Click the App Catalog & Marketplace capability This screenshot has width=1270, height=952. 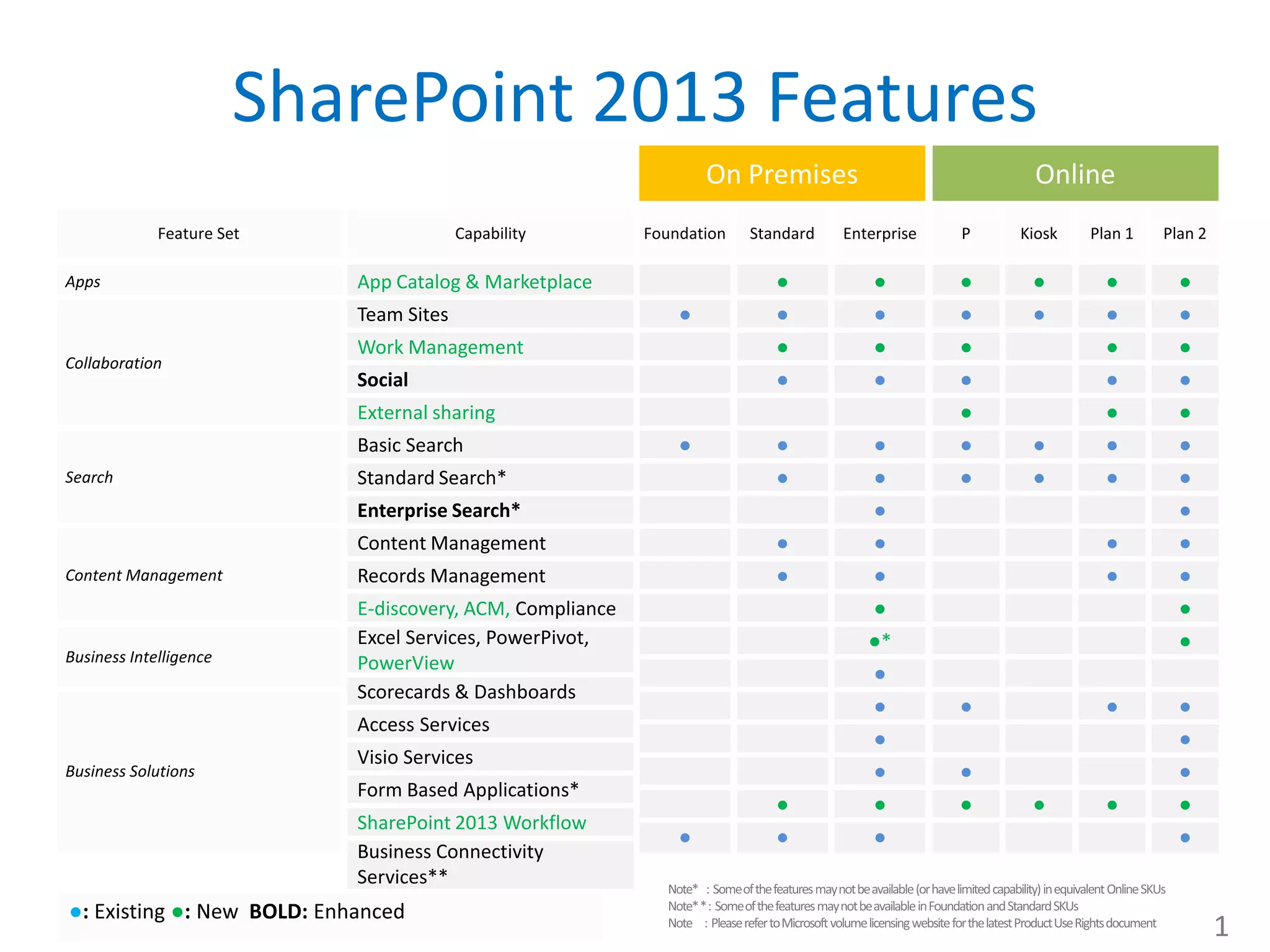click(x=474, y=282)
